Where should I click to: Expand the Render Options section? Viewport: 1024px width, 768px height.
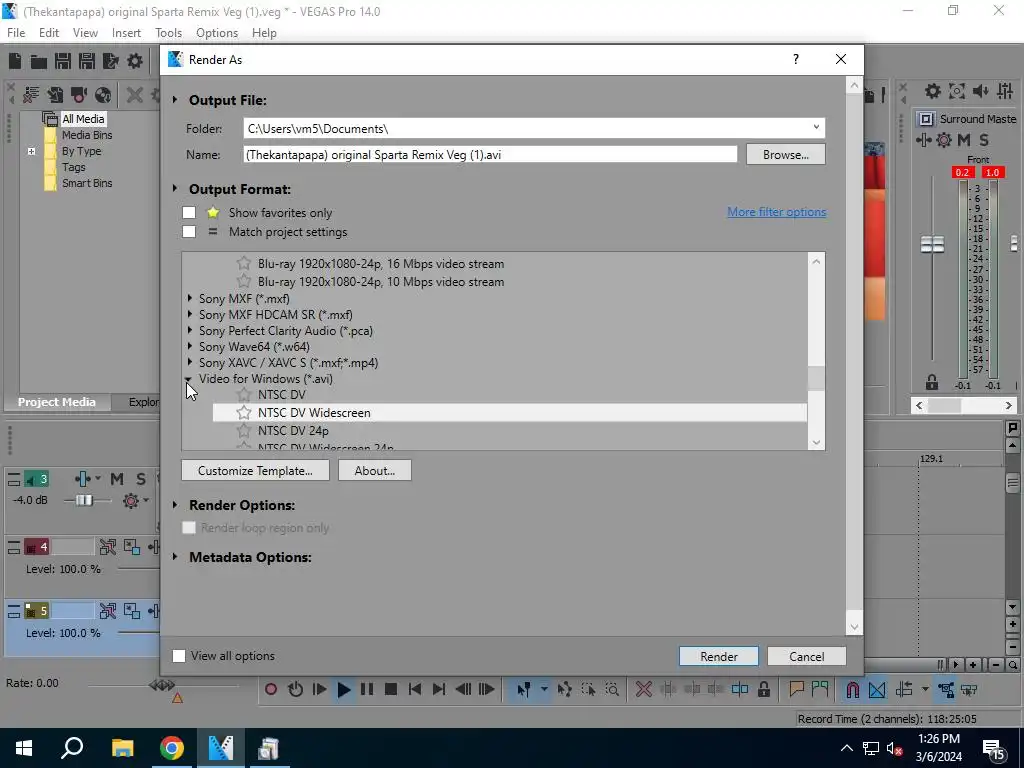click(175, 505)
